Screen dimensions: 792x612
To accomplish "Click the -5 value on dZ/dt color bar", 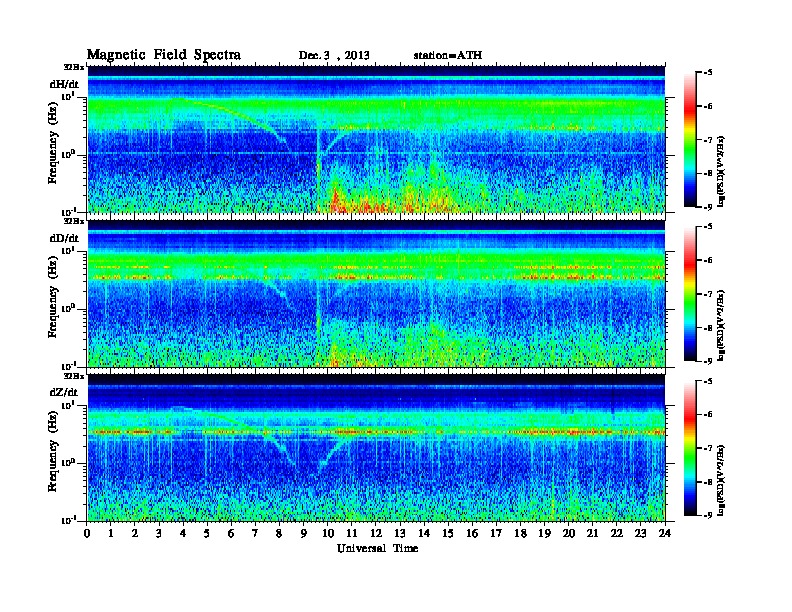I will pos(708,381).
